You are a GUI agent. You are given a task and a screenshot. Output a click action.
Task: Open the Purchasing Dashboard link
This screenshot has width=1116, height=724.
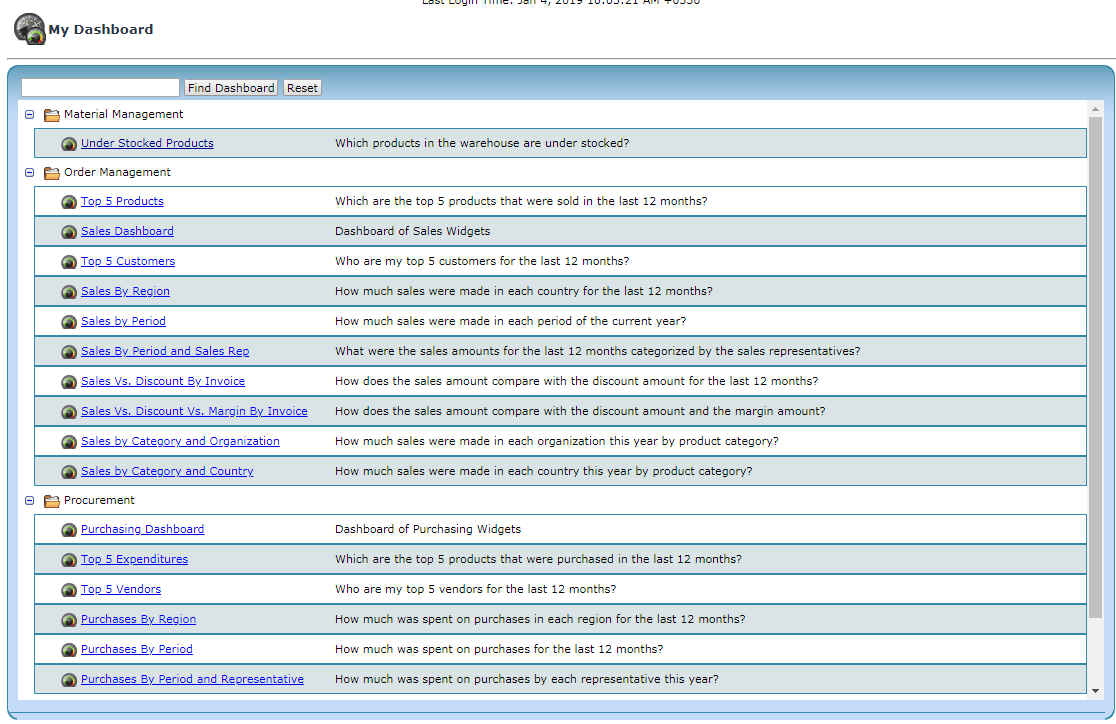[142, 529]
